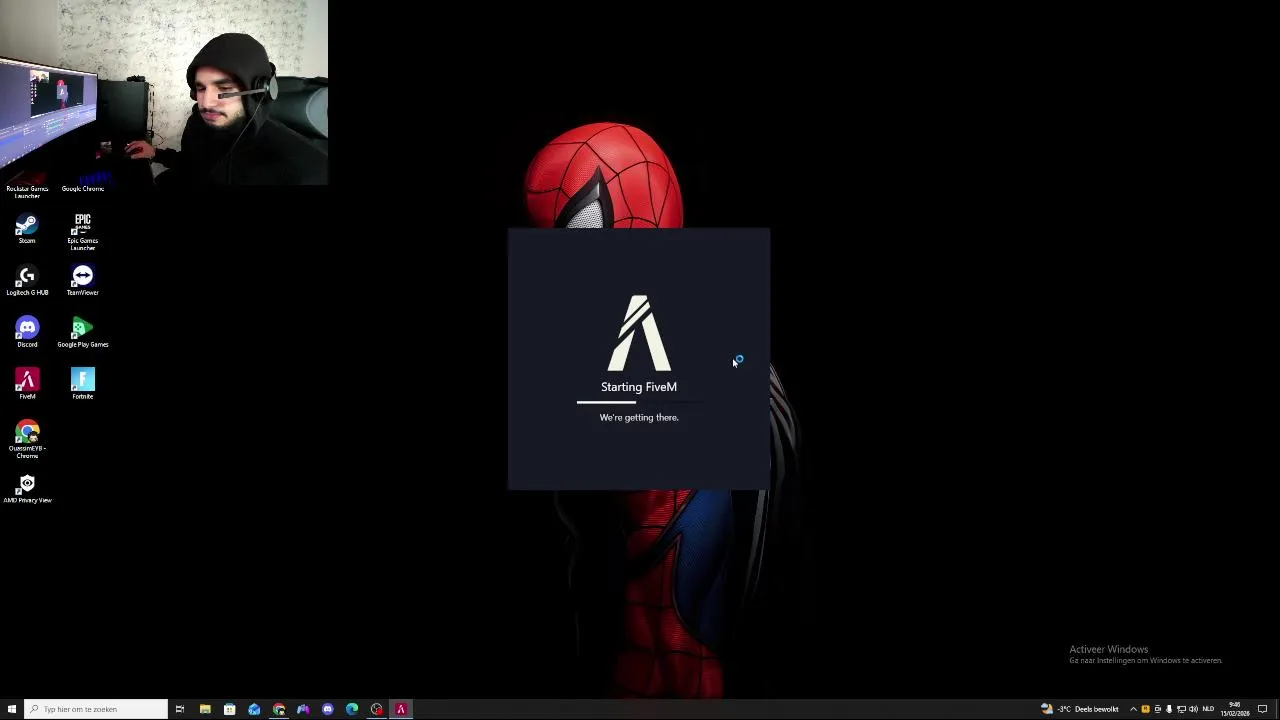Open Microsoft Store from the taskbar
Viewport: 1280px width, 720px height.
tap(229, 709)
